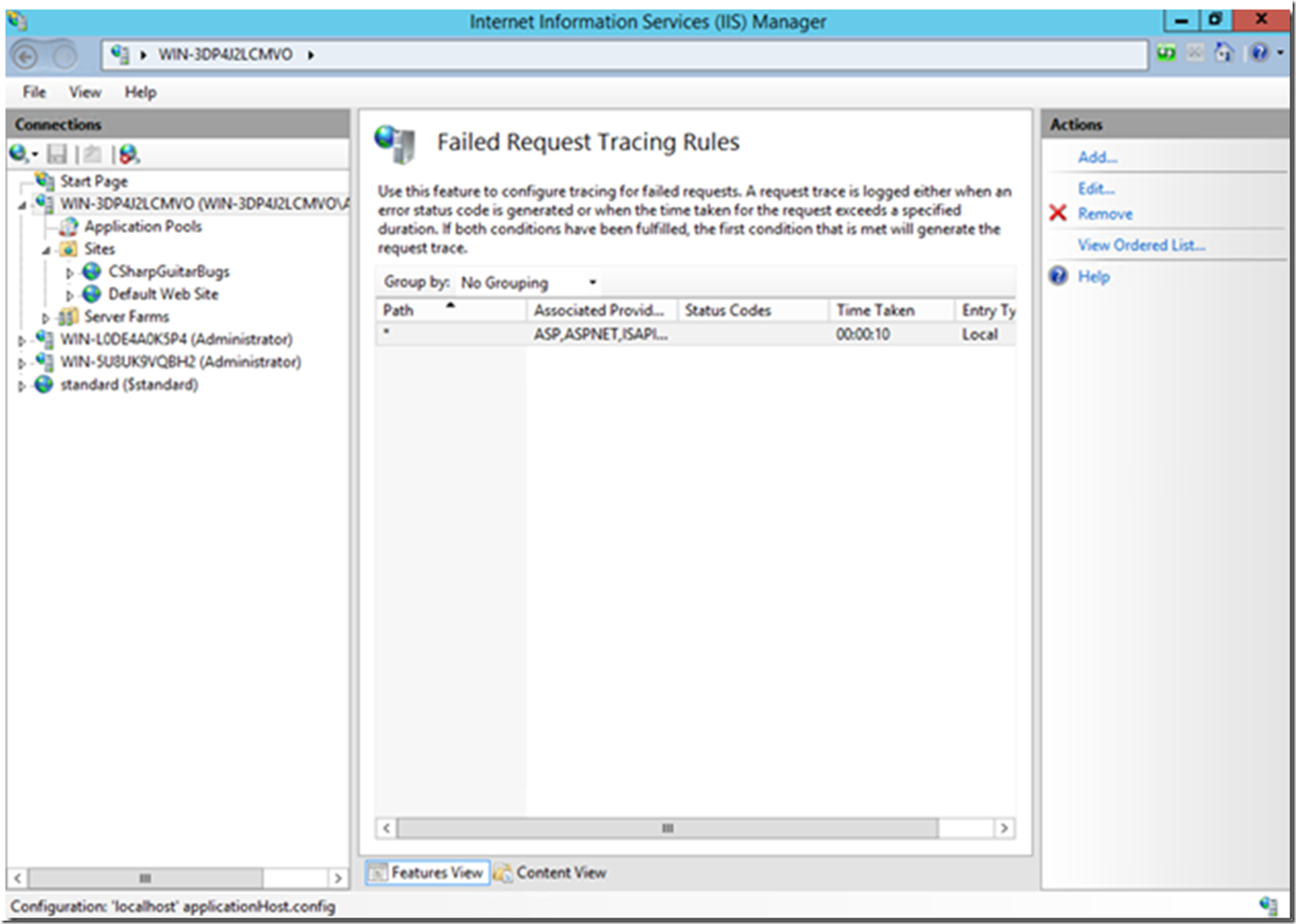Open the View menu
1296x924 pixels.
coord(85,92)
